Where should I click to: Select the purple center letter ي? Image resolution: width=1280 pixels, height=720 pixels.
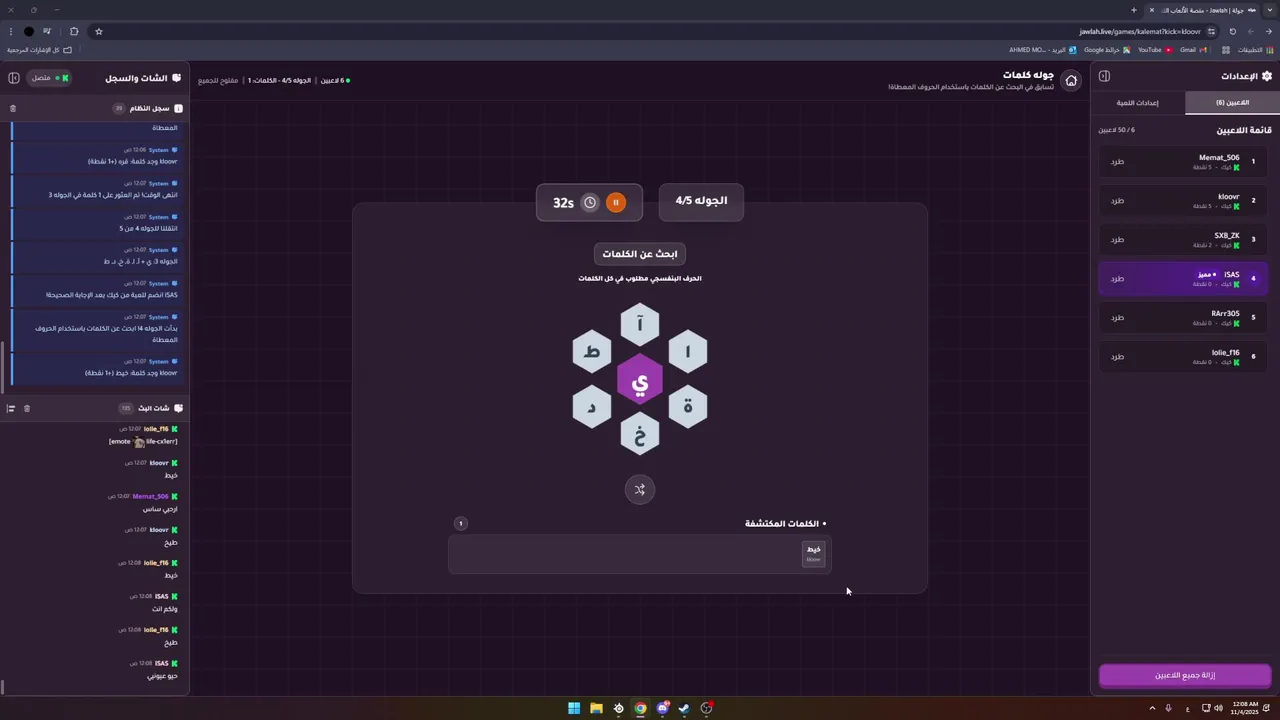640,380
